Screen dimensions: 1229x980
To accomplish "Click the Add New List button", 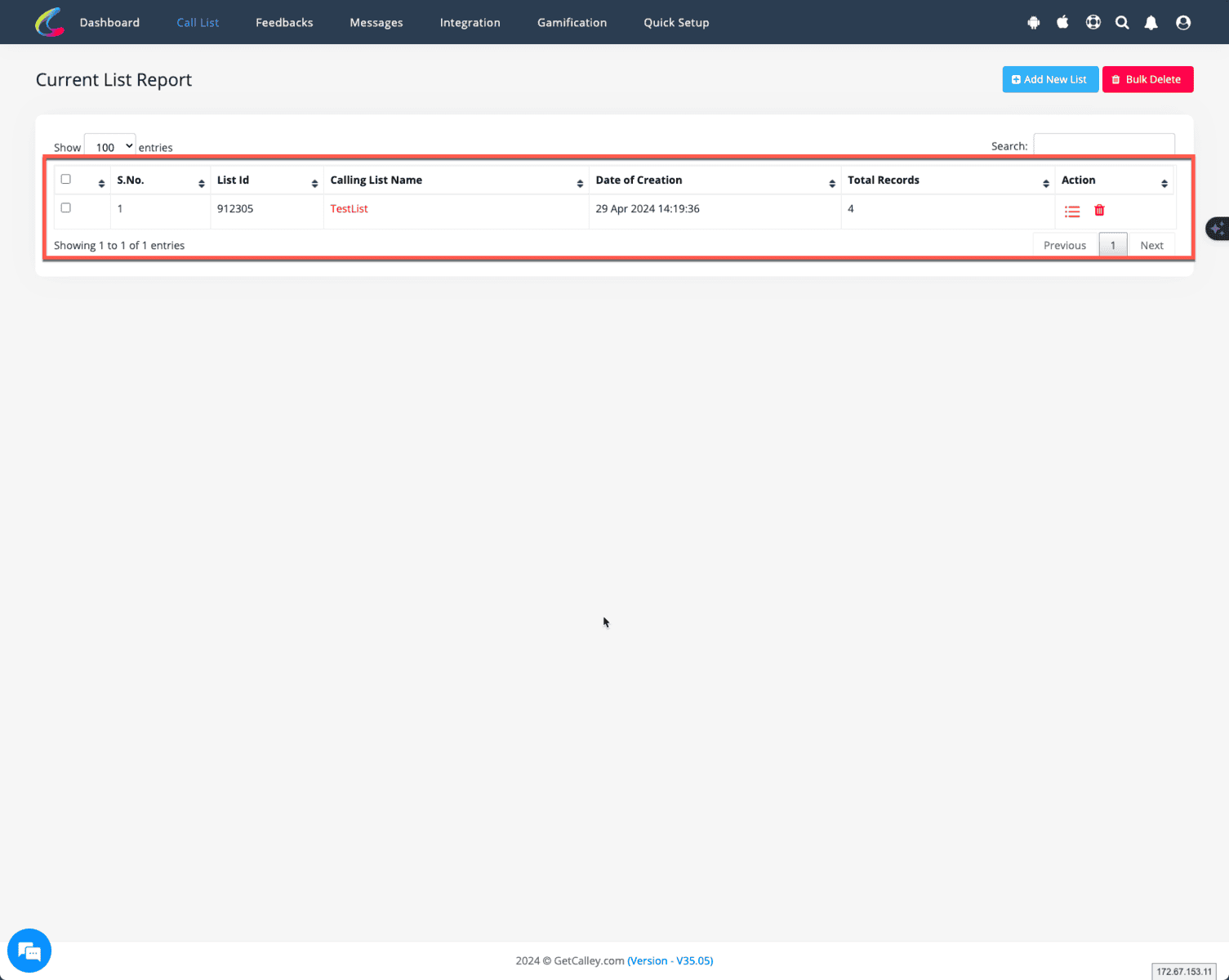I will click(1049, 79).
